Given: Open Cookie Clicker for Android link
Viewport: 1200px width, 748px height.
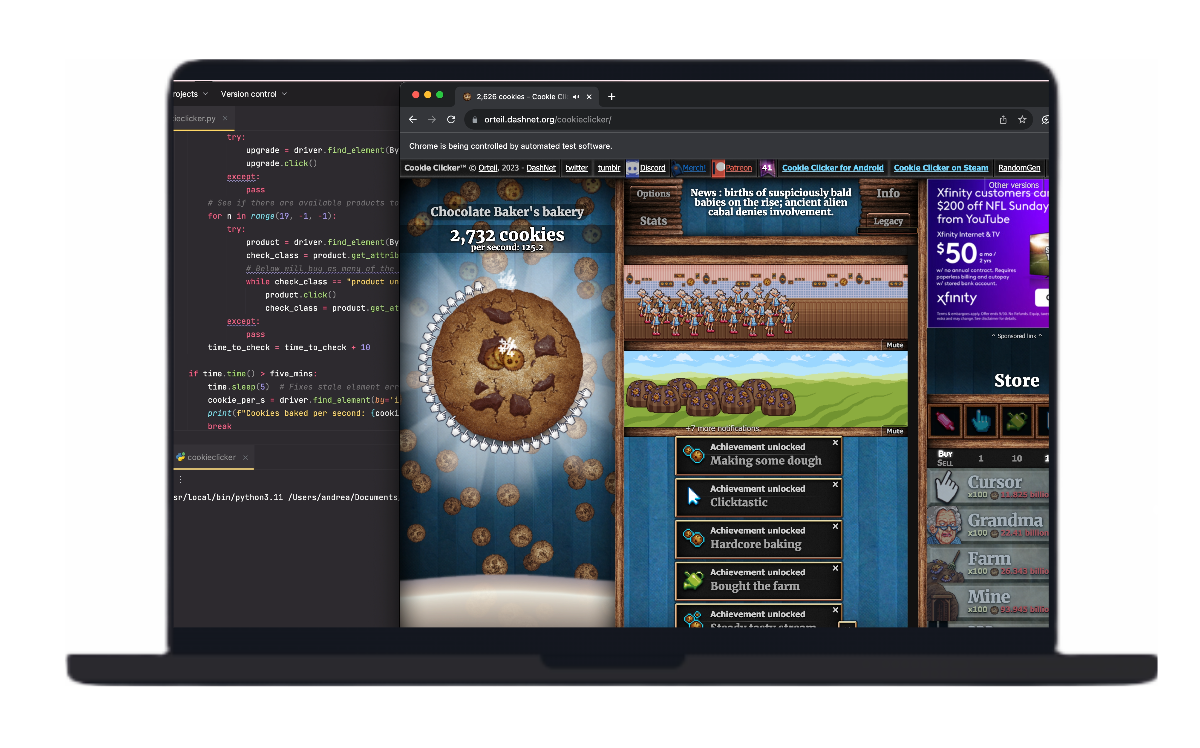Looking at the screenshot, I should (x=832, y=168).
